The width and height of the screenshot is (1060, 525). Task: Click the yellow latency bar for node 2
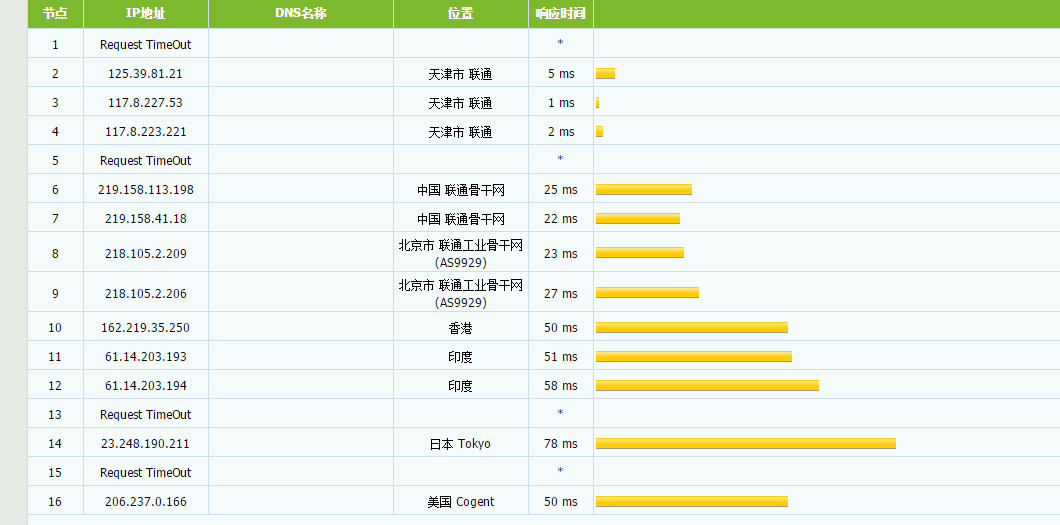click(605, 74)
